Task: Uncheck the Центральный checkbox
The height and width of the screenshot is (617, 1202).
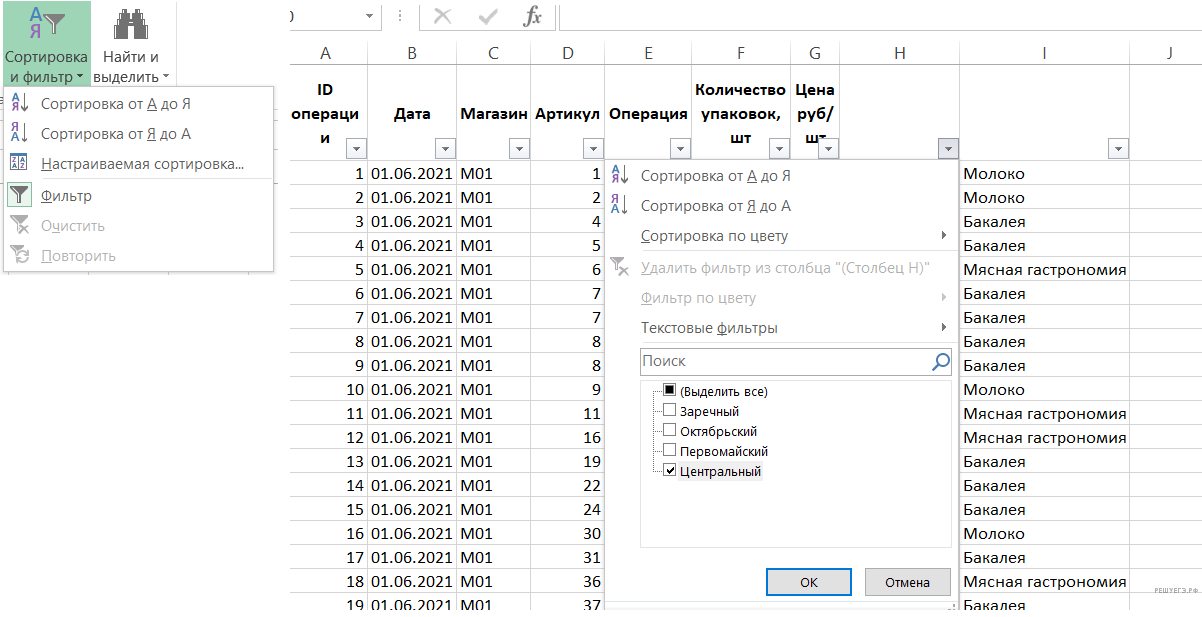Action: pyautogui.click(x=670, y=471)
